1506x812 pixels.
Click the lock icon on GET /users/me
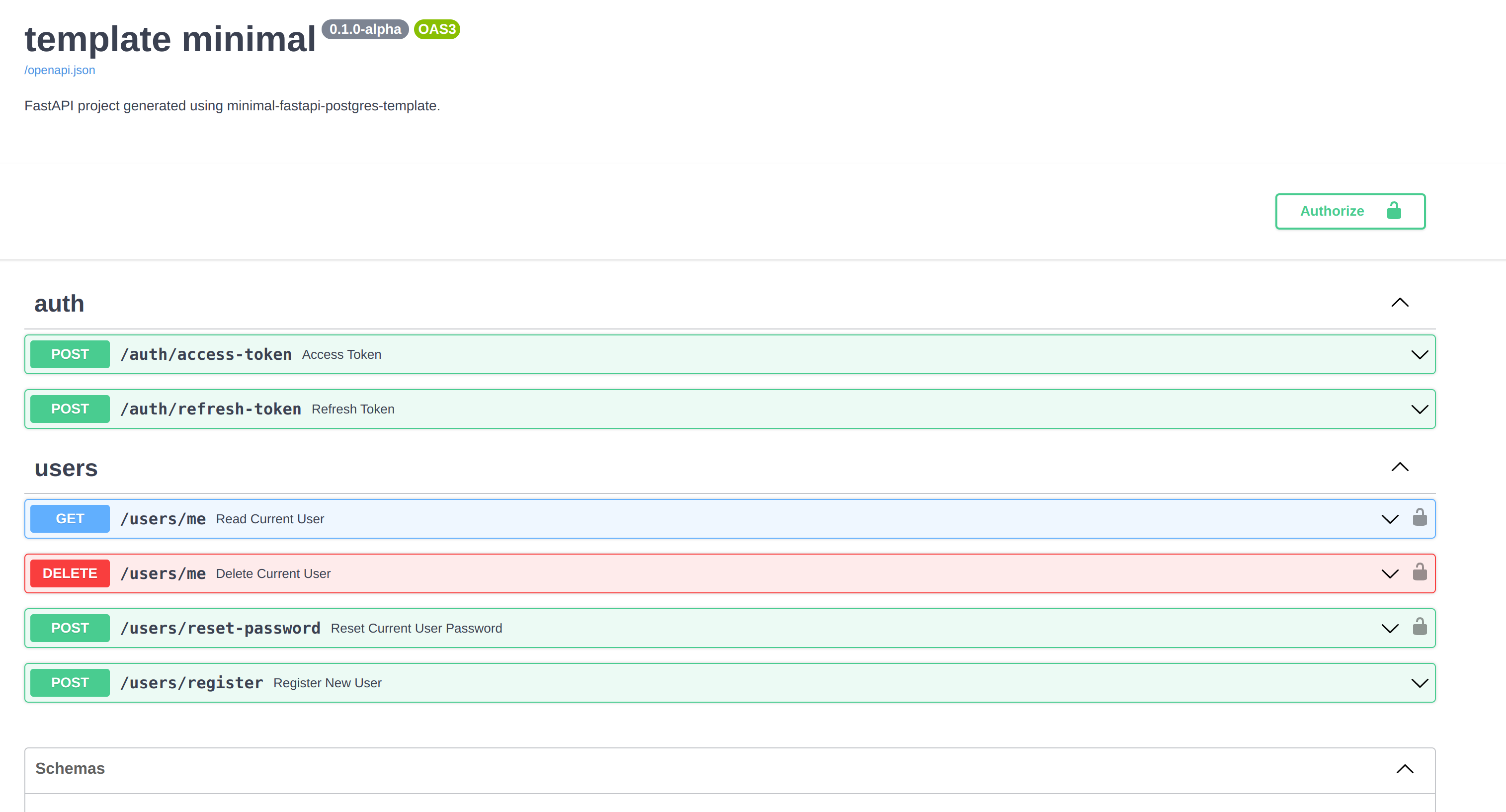(1420, 518)
